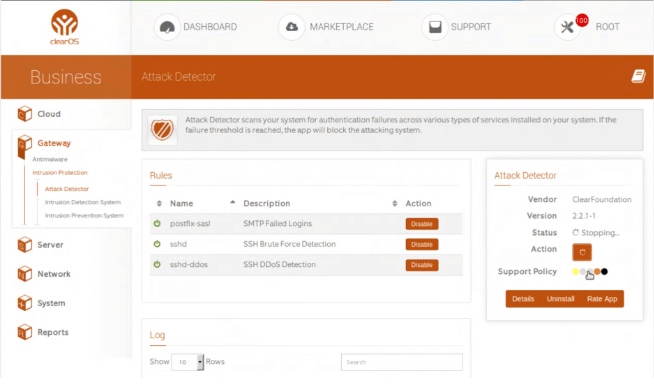
Task: Click the Business edition banner
Action: pos(66,77)
